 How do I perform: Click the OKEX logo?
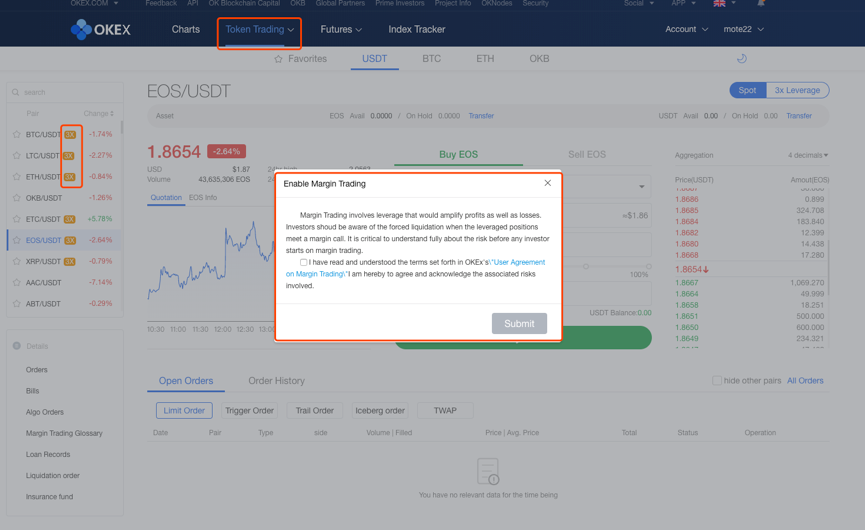click(100, 29)
